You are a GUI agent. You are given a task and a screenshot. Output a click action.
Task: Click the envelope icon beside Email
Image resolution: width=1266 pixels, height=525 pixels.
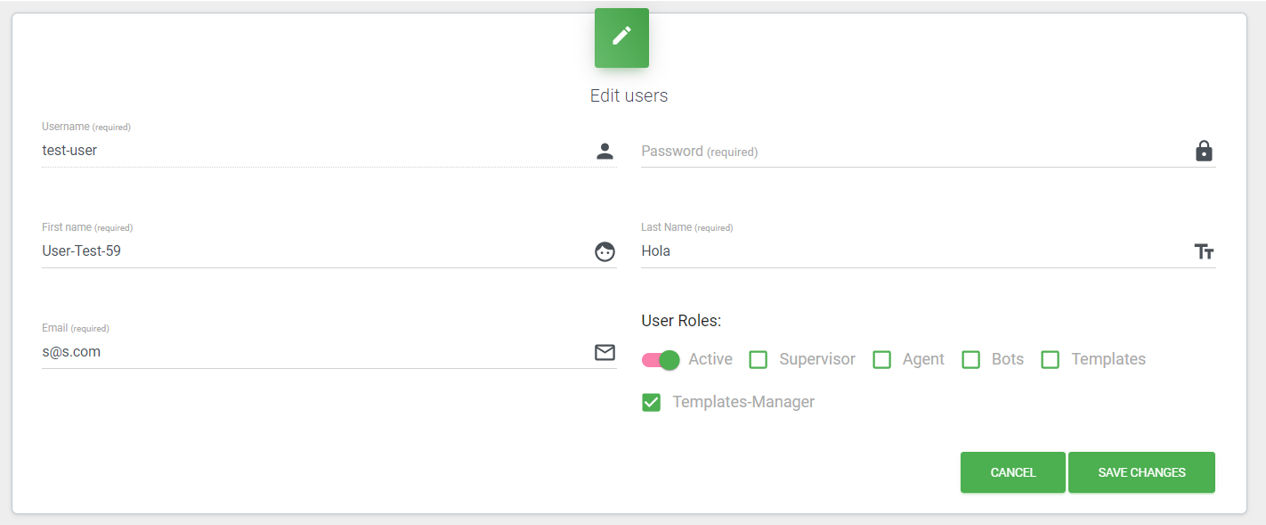(x=605, y=352)
